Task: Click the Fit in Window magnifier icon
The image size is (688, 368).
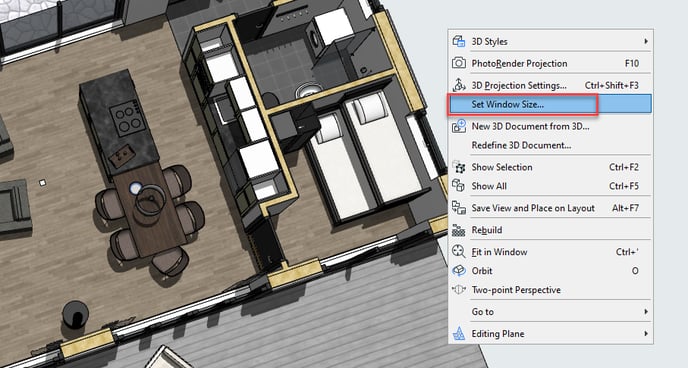Action: [459, 251]
